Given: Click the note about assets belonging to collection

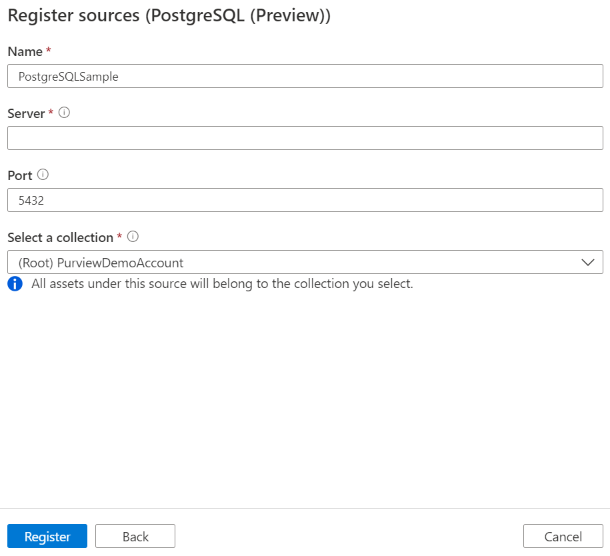Looking at the screenshot, I should (x=222, y=284).
